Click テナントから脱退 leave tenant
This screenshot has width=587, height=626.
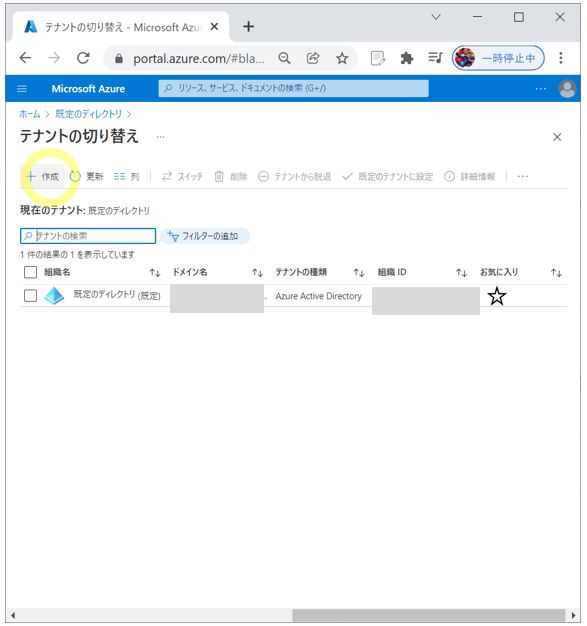click(x=295, y=176)
